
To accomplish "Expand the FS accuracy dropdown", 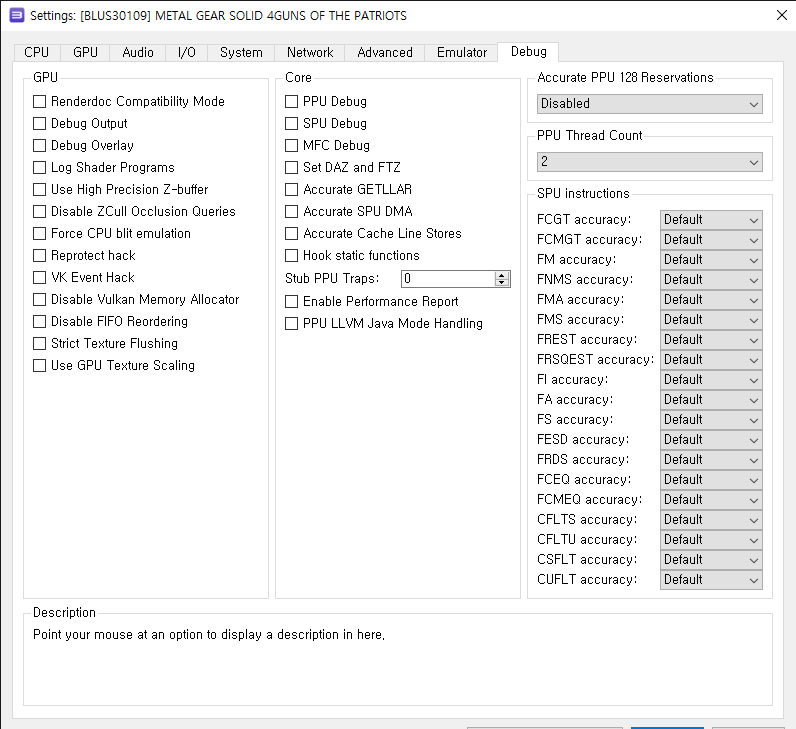I will pos(711,420).
